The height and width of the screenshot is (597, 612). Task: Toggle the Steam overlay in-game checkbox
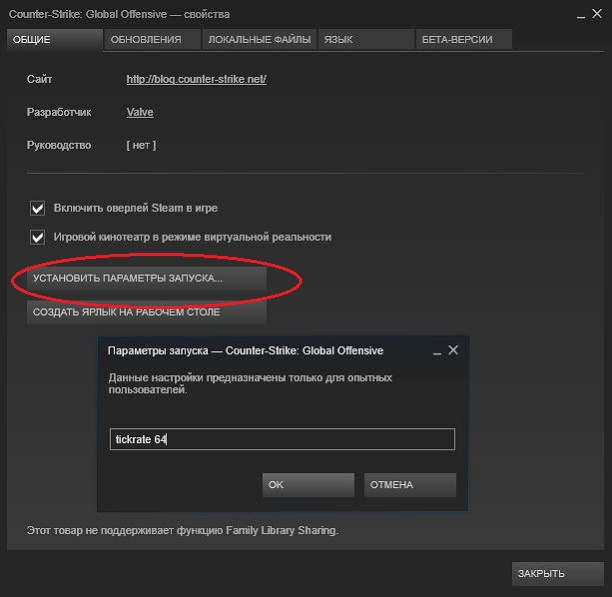37,208
